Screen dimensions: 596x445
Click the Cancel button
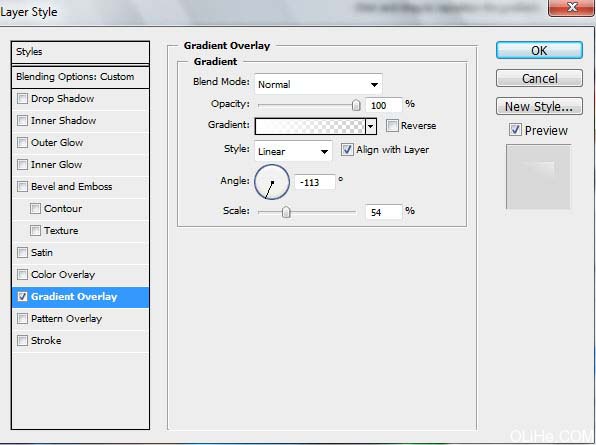[x=539, y=78]
